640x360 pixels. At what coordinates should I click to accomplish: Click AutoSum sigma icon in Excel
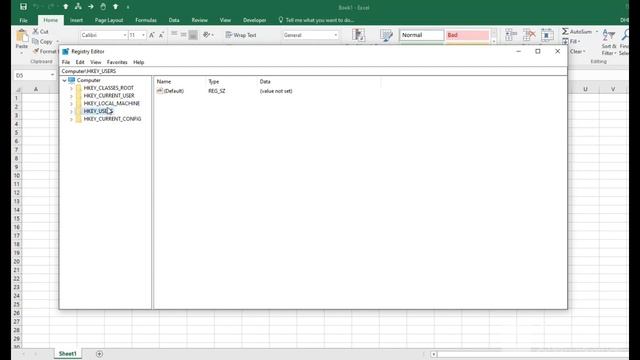click(565, 31)
